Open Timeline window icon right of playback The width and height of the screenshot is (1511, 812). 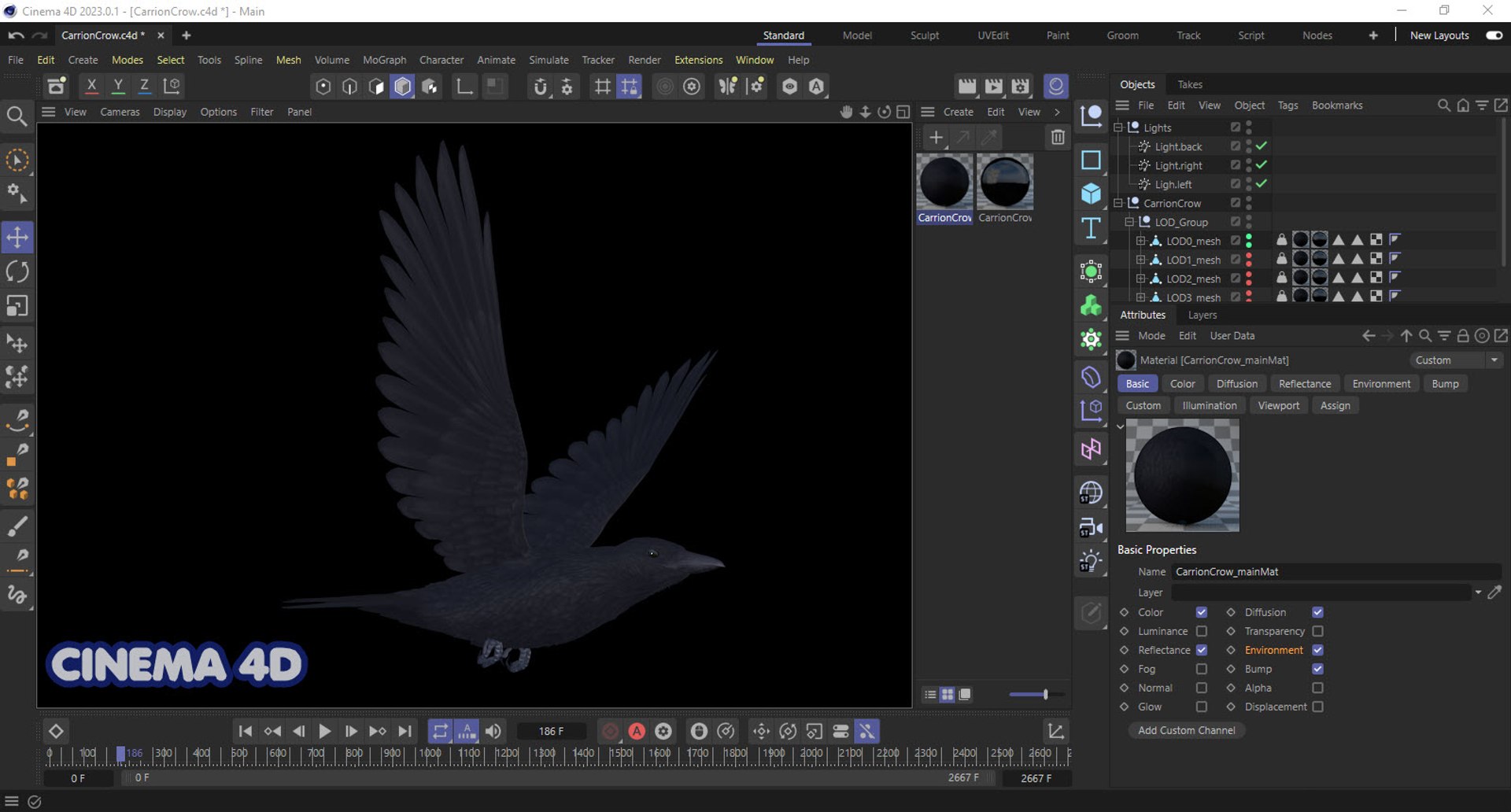1056,731
